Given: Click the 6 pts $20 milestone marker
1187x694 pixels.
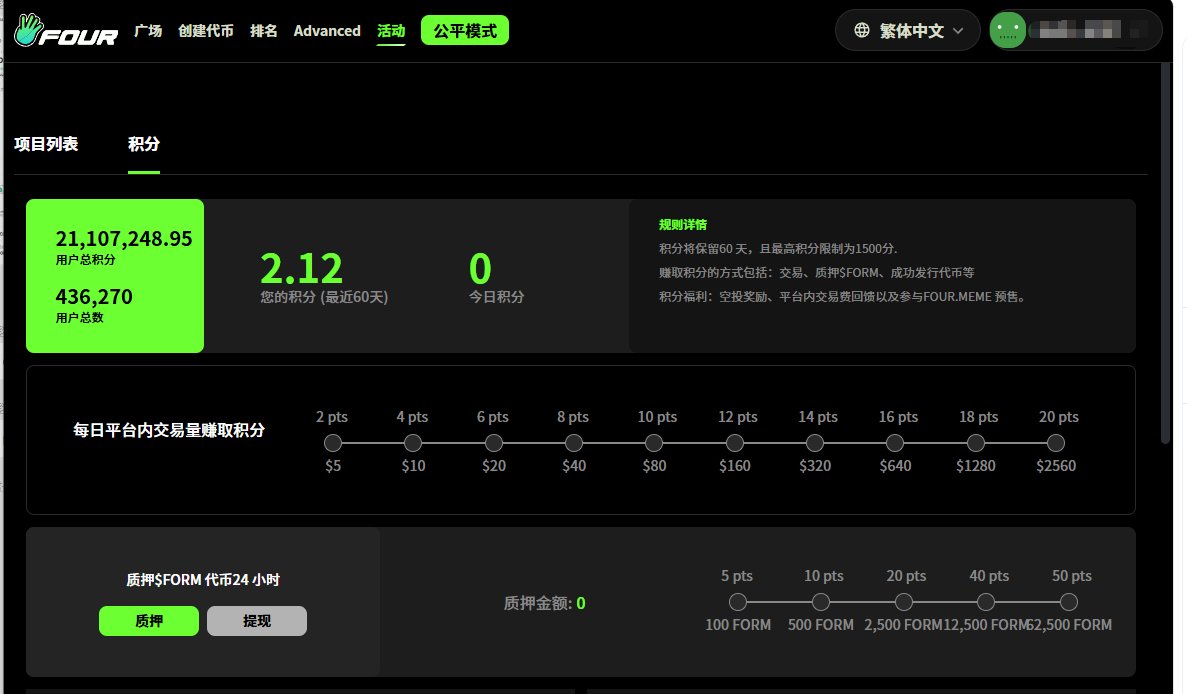Looking at the screenshot, I should pos(494,443).
